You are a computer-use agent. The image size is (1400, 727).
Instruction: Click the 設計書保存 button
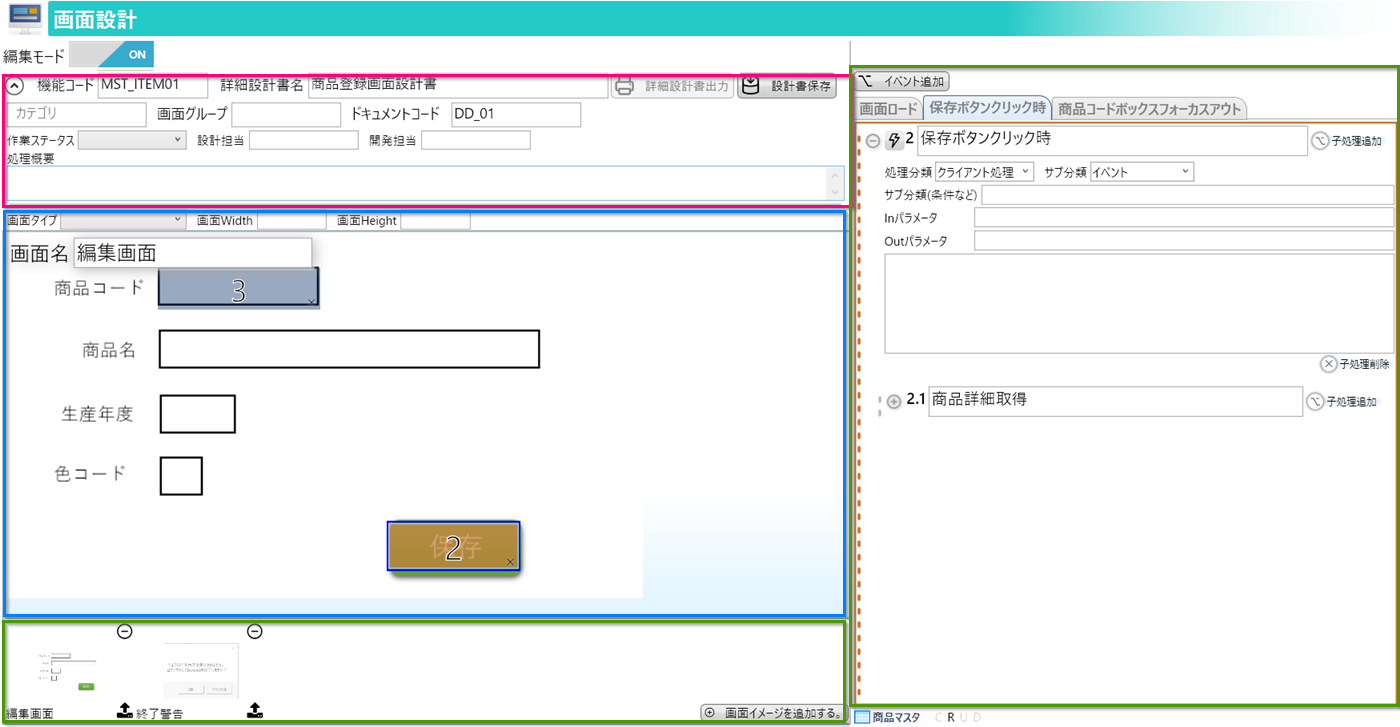coord(787,87)
